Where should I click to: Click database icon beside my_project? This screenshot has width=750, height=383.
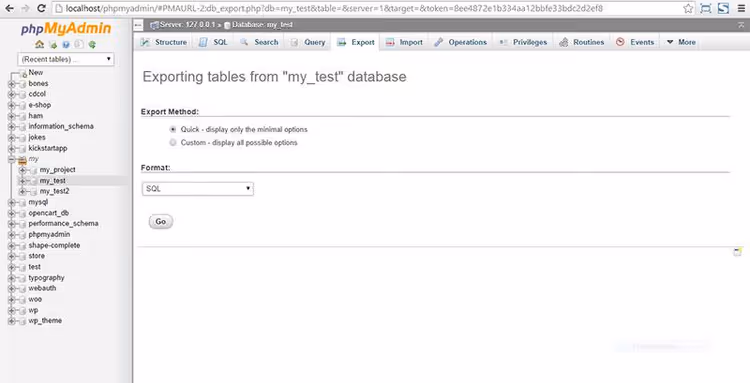pos(33,170)
